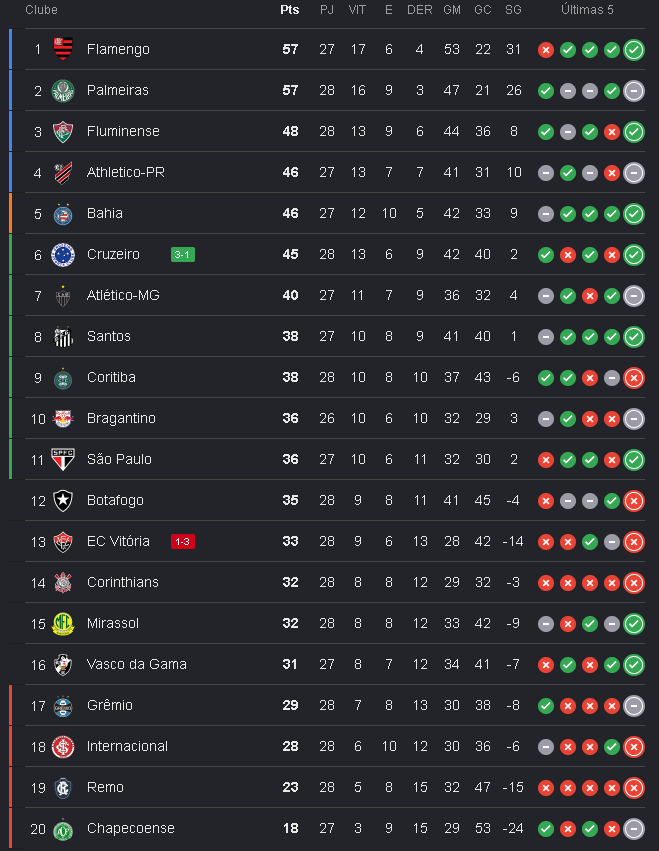This screenshot has width=659, height=851.
Task: Click the Flamengo club crest
Action: coord(63,49)
